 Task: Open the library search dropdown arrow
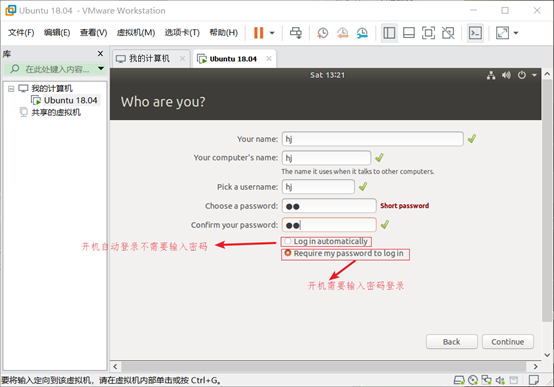click(101, 68)
